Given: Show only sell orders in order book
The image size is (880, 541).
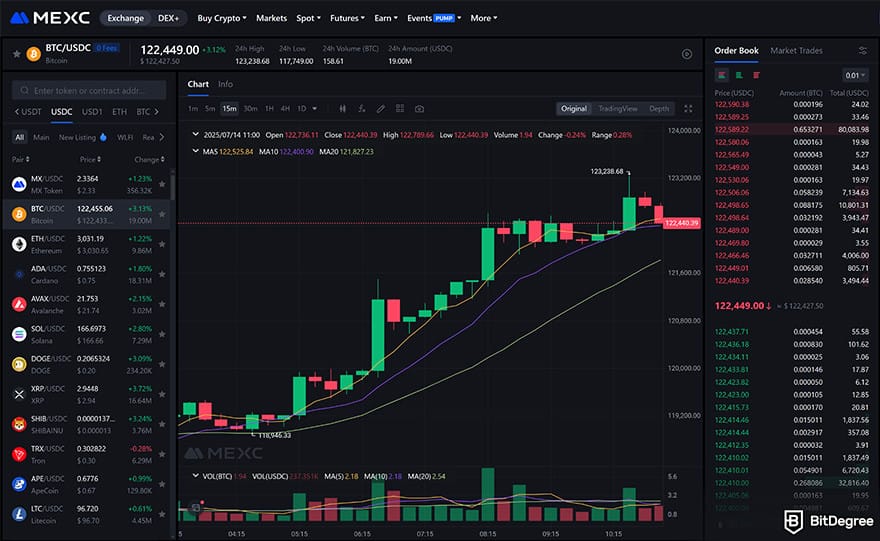Looking at the screenshot, I should (x=756, y=75).
